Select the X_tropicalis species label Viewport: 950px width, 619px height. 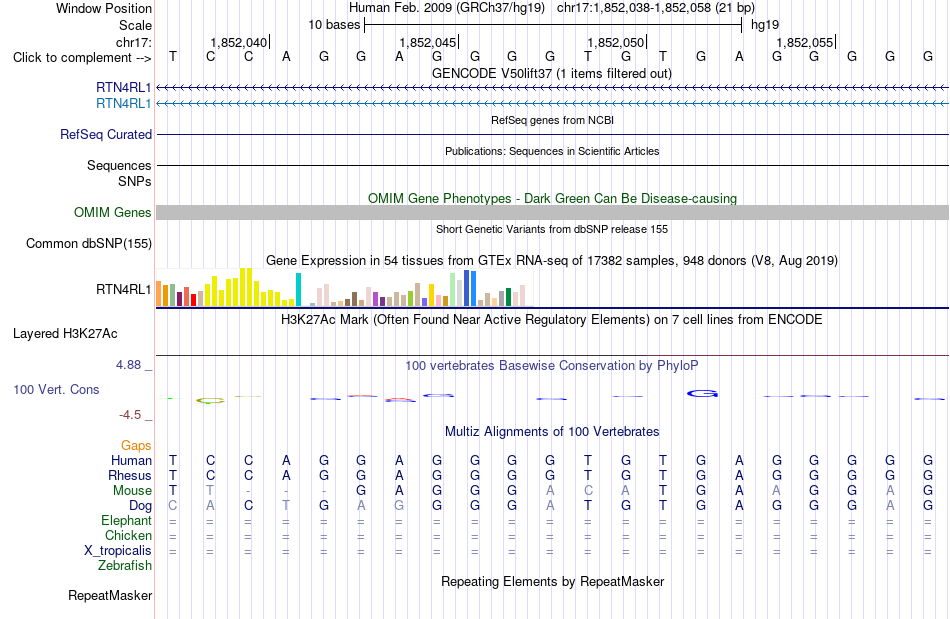click(118, 551)
